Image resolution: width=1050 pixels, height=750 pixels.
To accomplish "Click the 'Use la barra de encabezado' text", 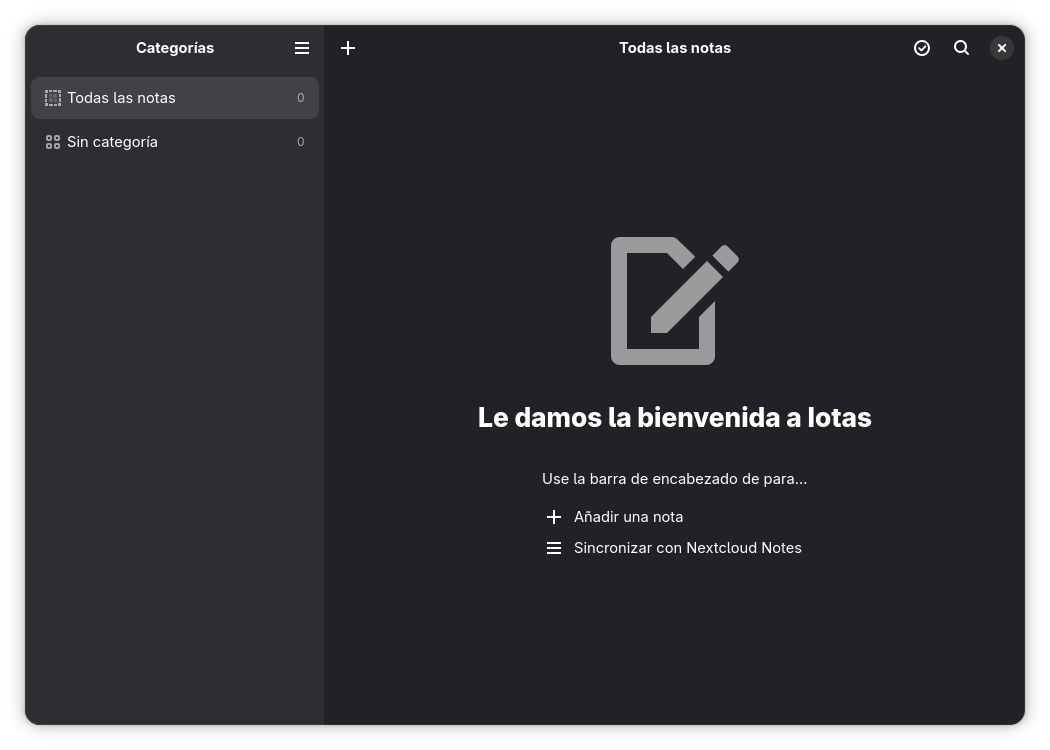I will (674, 479).
